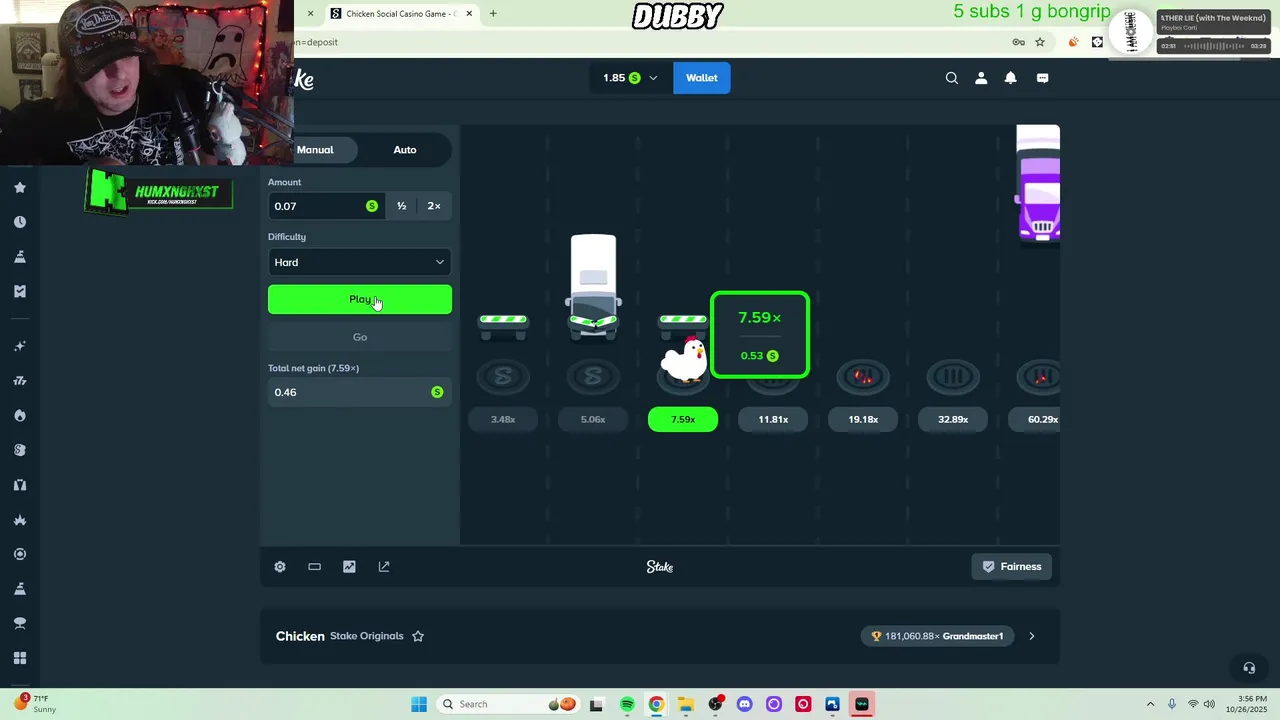
Task: Click the Chicken game title
Action: click(300, 636)
